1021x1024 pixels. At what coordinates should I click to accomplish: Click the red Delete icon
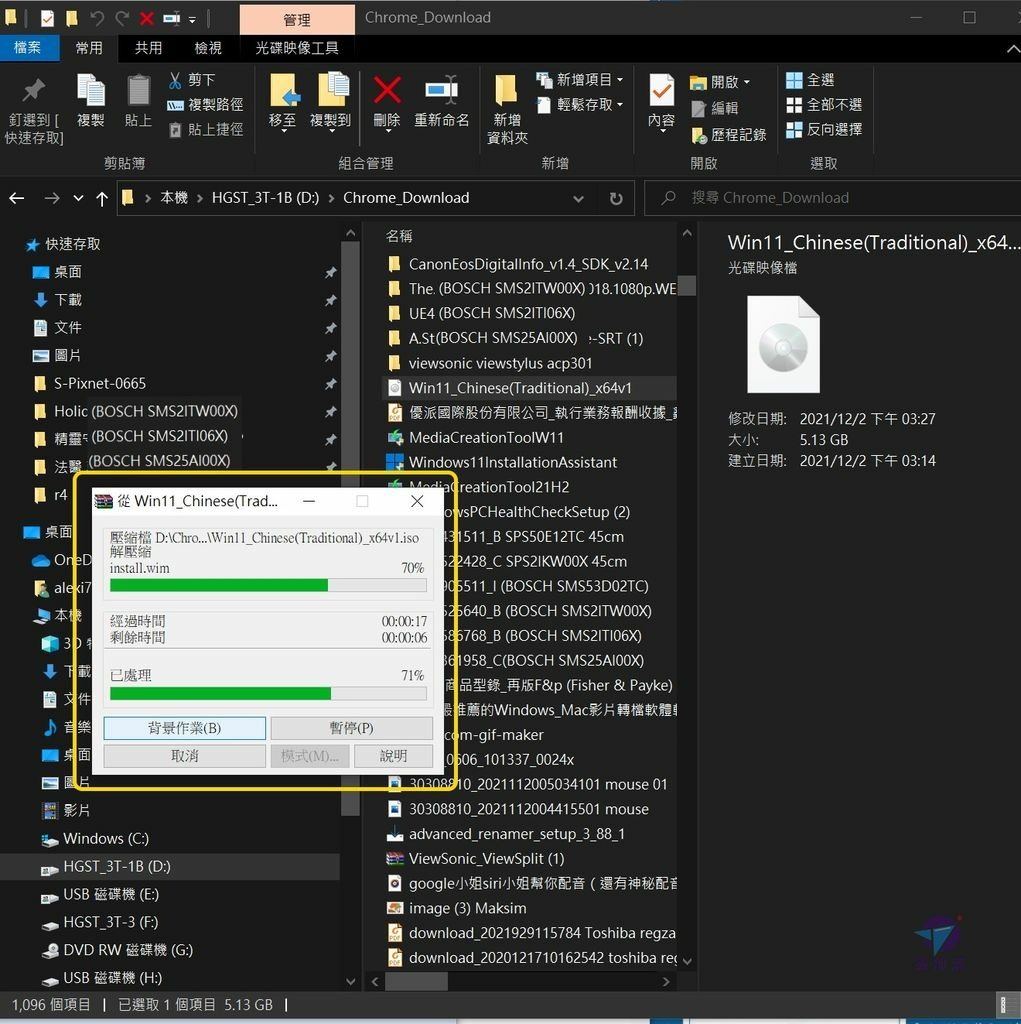[387, 90]
